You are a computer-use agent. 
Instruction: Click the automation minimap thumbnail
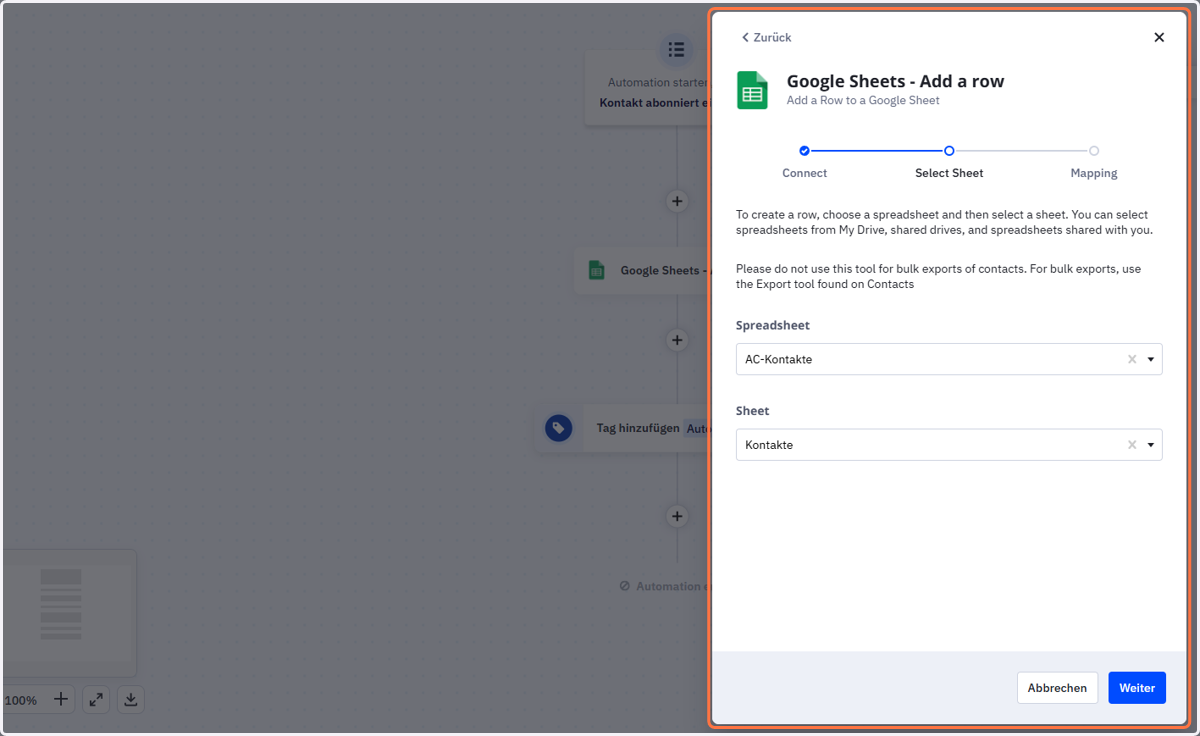point(68,613)
